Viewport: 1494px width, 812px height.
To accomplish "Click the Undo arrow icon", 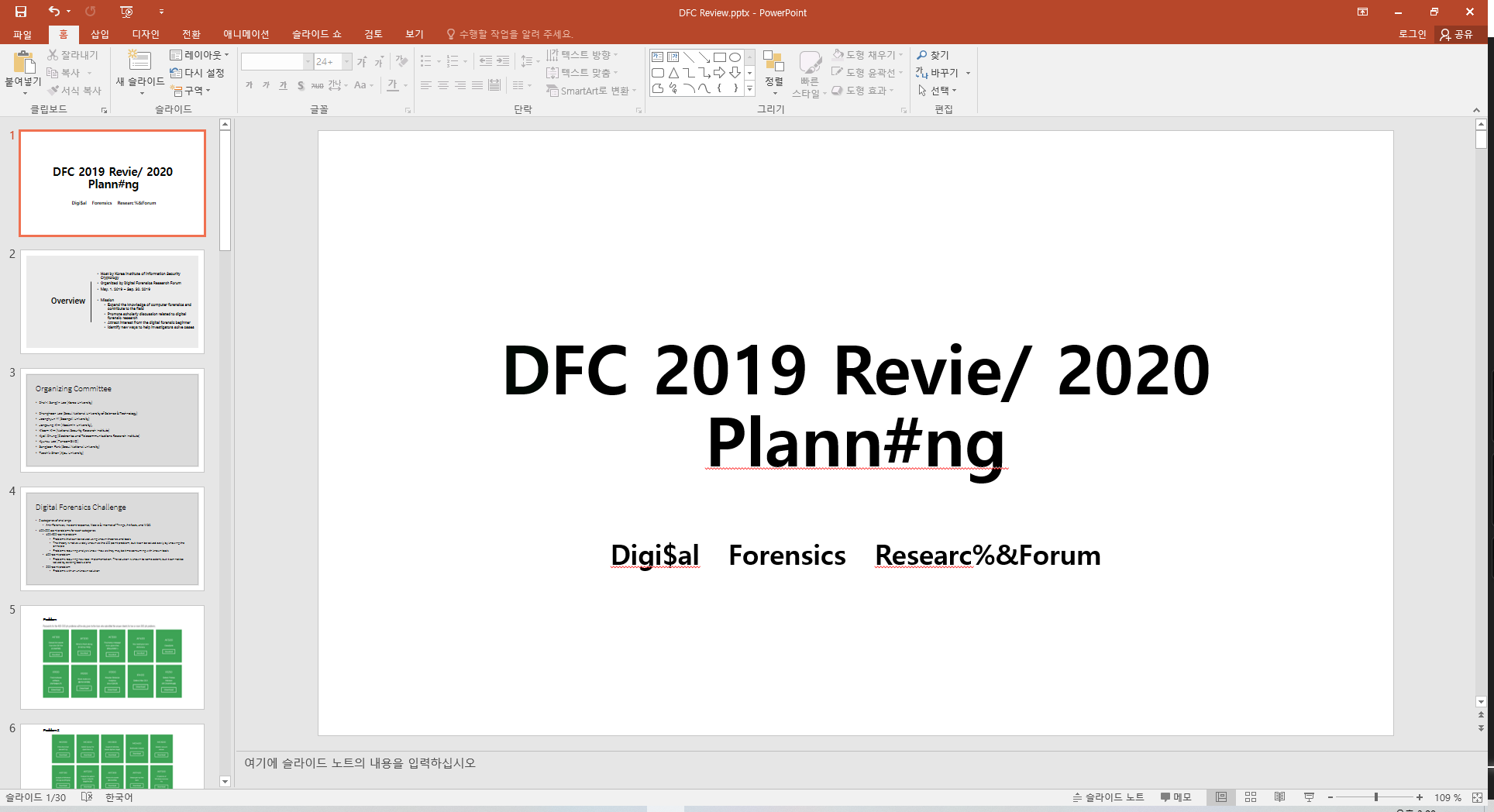I will point(53,12).
